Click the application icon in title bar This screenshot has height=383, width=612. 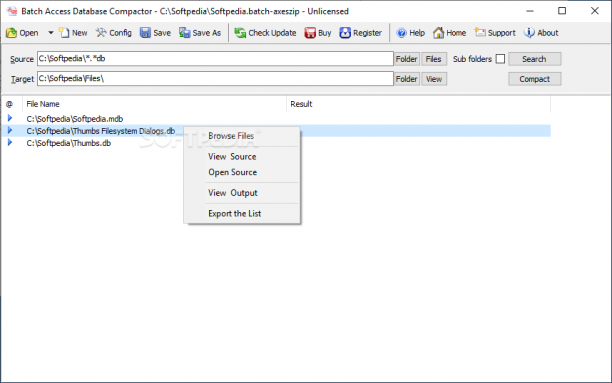click(12, 11)
